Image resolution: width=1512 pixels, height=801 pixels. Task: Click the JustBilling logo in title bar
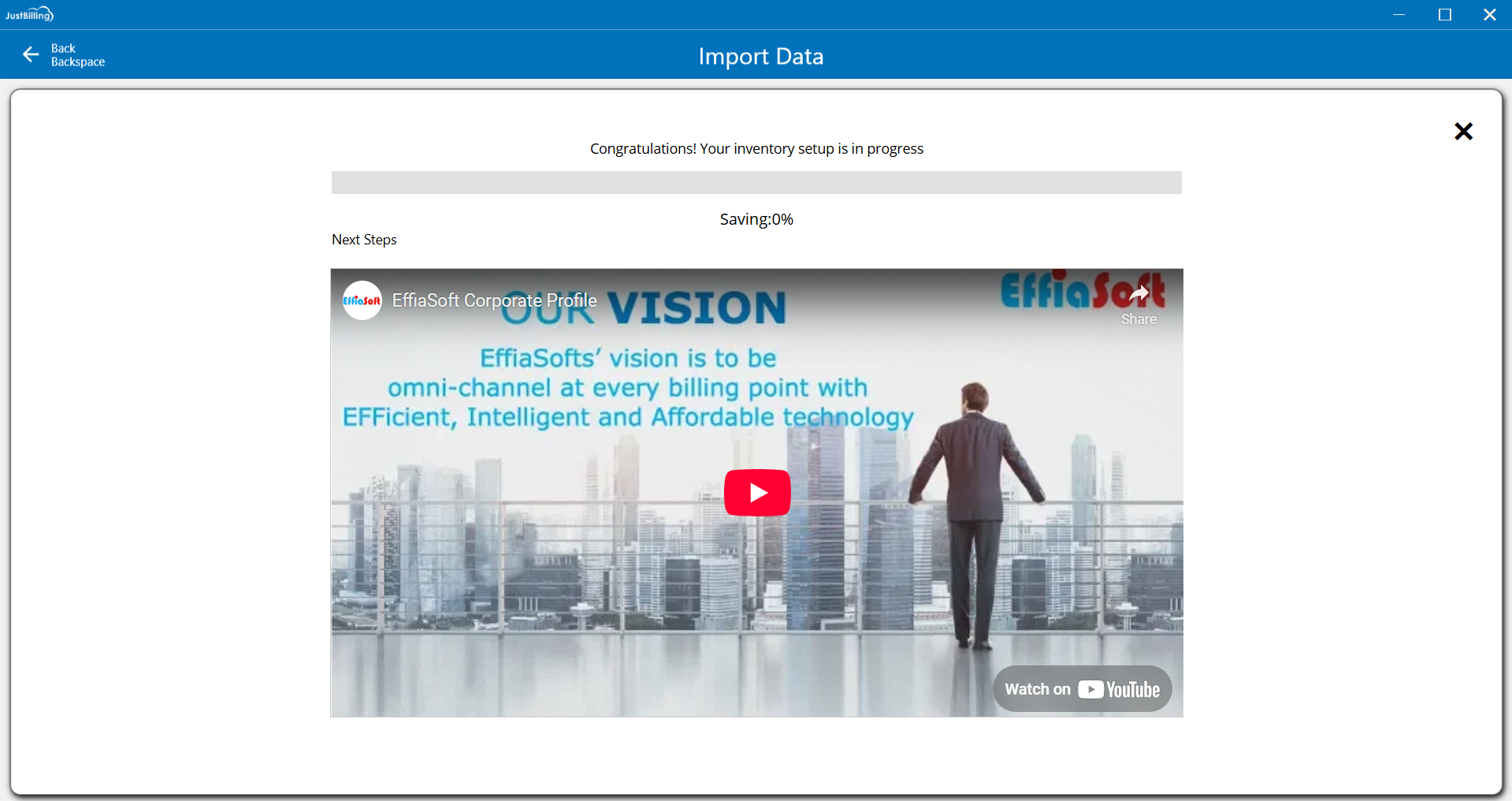29,14
